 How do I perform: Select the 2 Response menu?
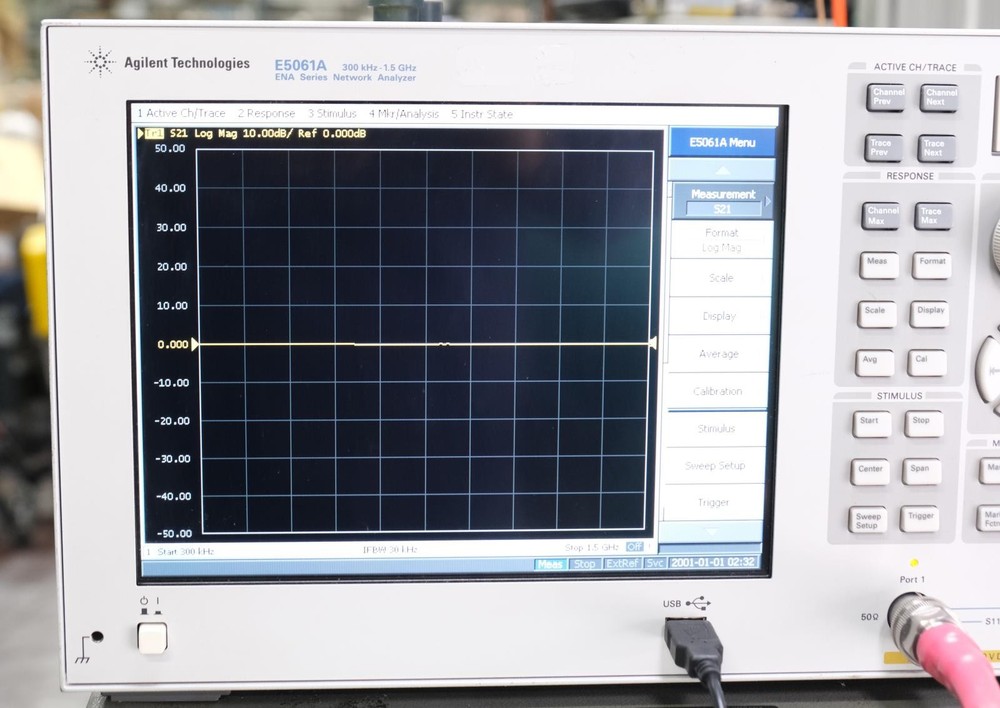(x=265, y=114)
